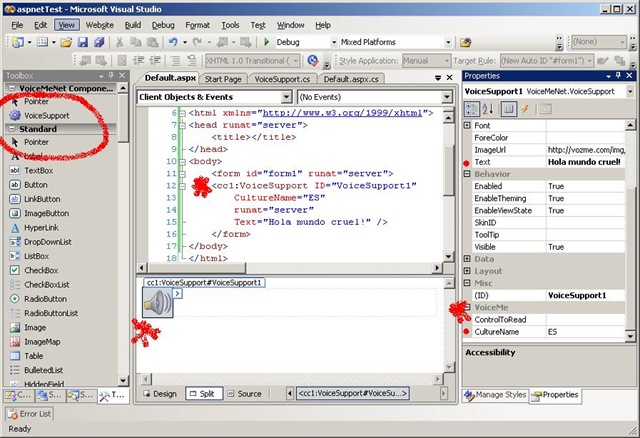
Task: Click the Open File folder icon
Action: point(66,42)
